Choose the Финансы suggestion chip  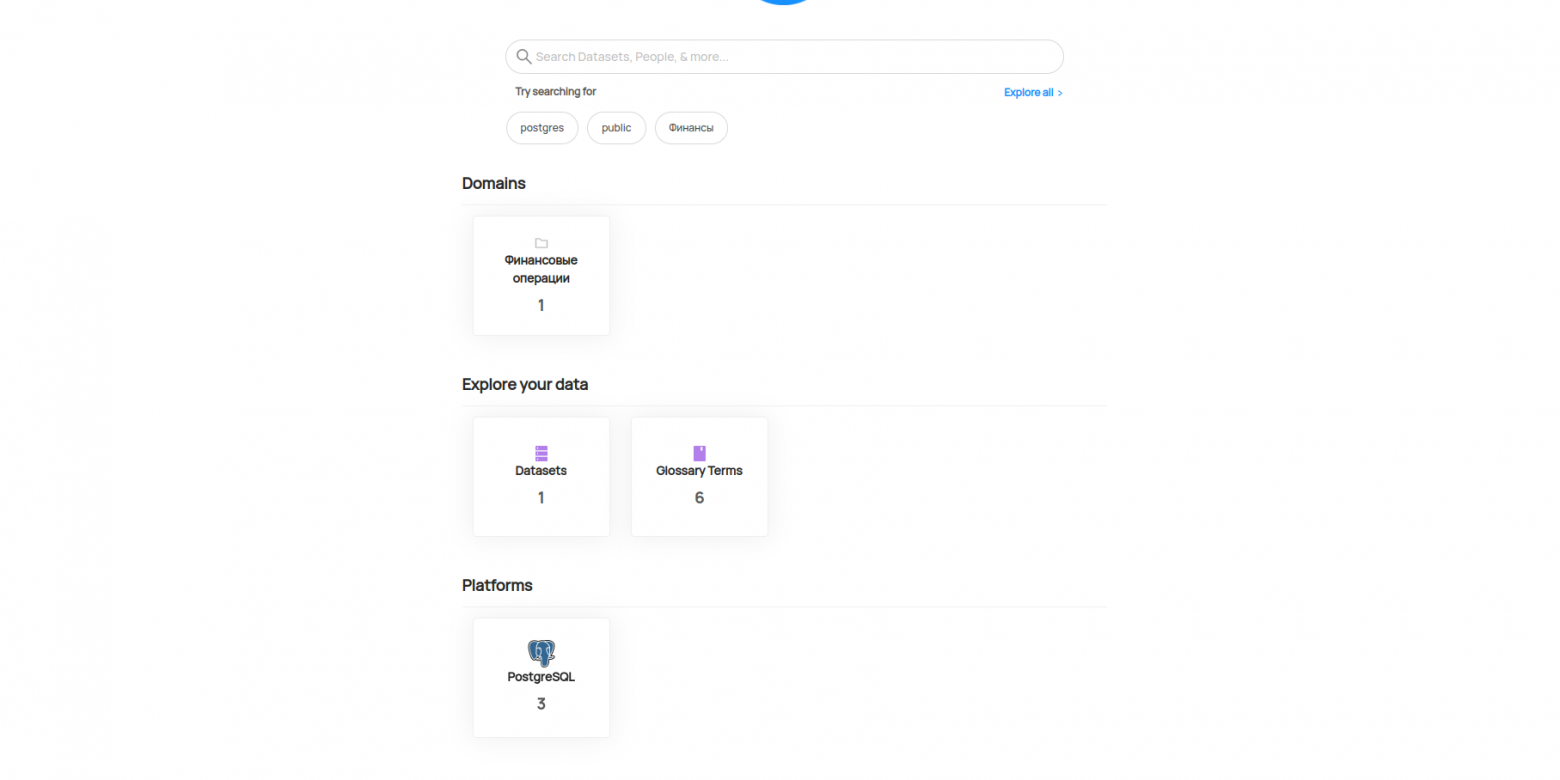691,128
